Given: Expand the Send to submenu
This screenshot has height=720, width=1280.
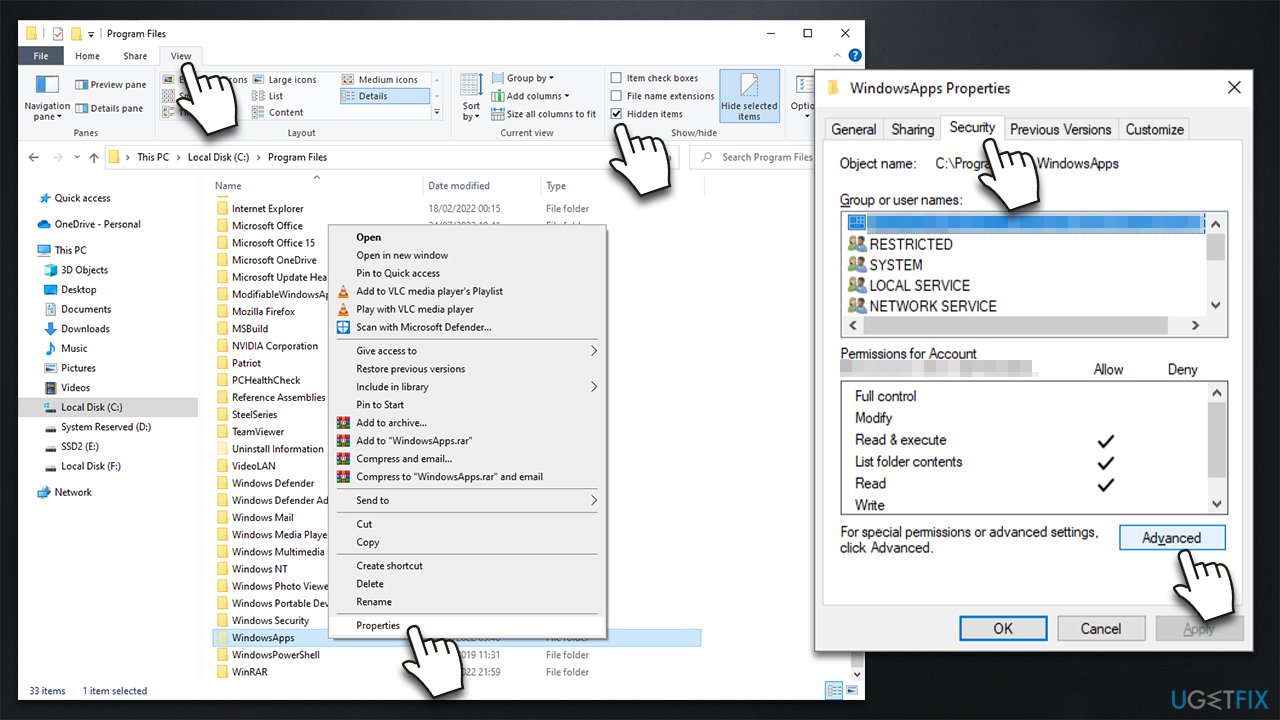Looking at the screenshot, I should click(x=372, y=500).
